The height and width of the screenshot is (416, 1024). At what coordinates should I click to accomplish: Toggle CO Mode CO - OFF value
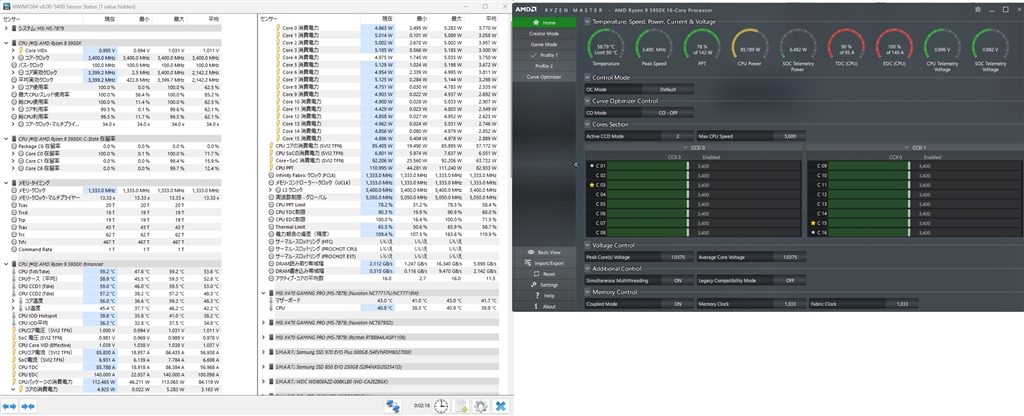667,112
